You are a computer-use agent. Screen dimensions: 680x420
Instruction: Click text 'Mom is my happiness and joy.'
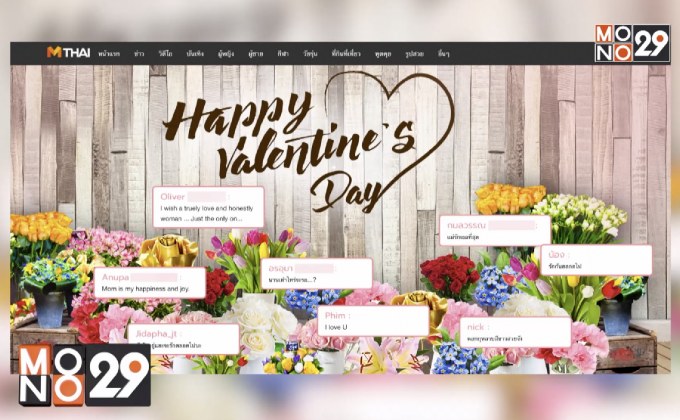pos(145,289)
